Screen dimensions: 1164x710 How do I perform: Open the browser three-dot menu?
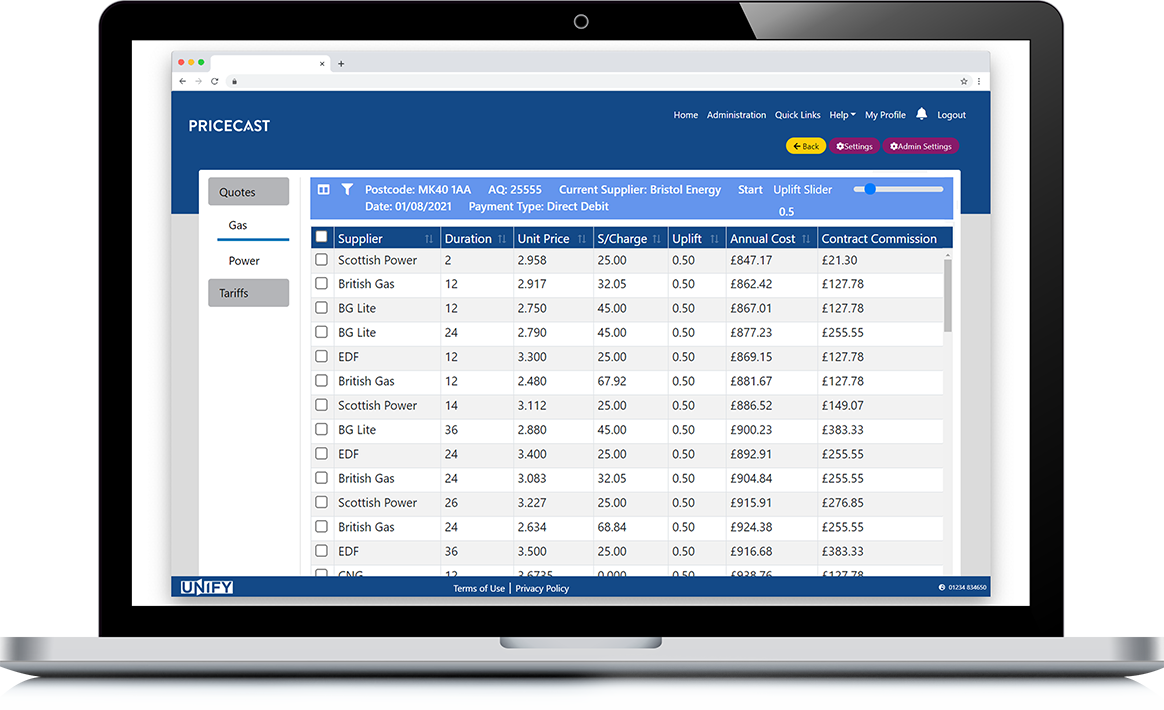(x=978, y=82)
